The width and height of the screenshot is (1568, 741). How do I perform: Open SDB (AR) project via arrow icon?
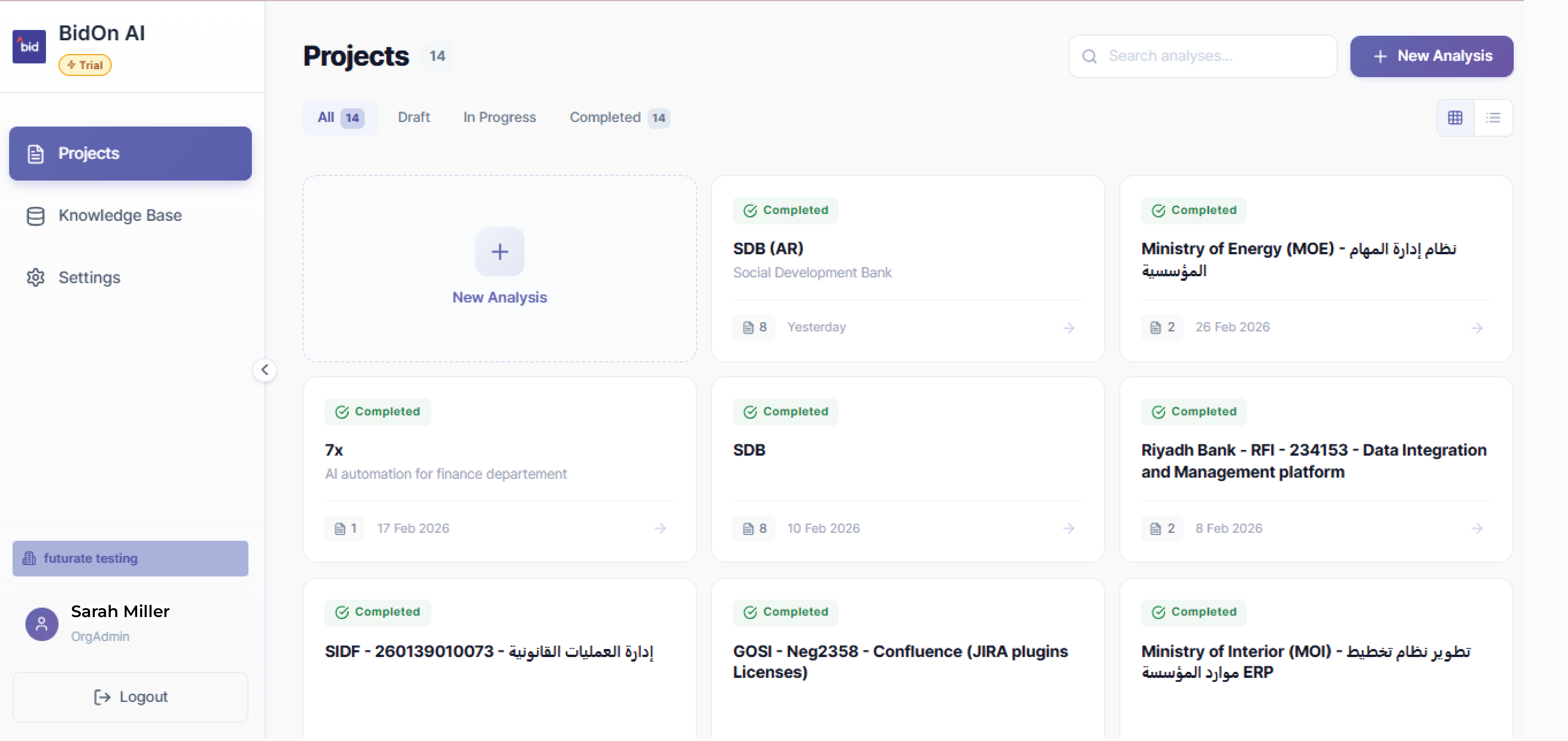[x=1068, y=328]
